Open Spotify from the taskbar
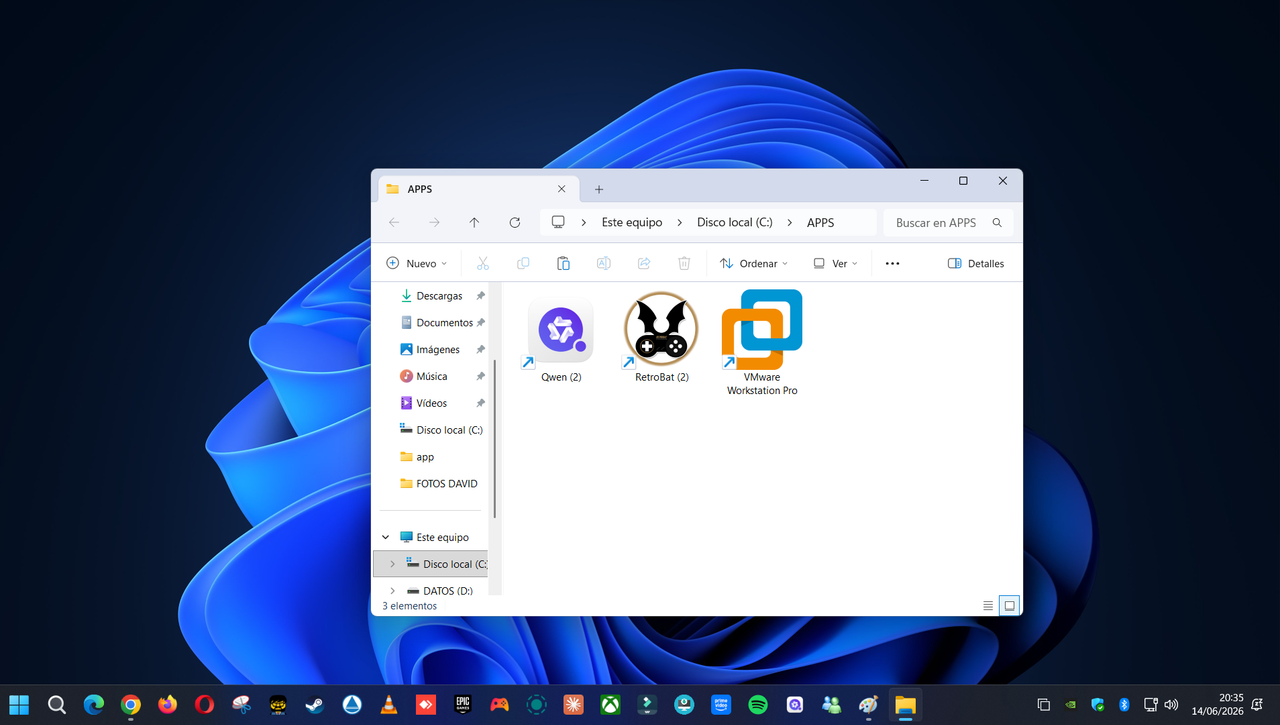1280x725 pixels. (758, 704)
